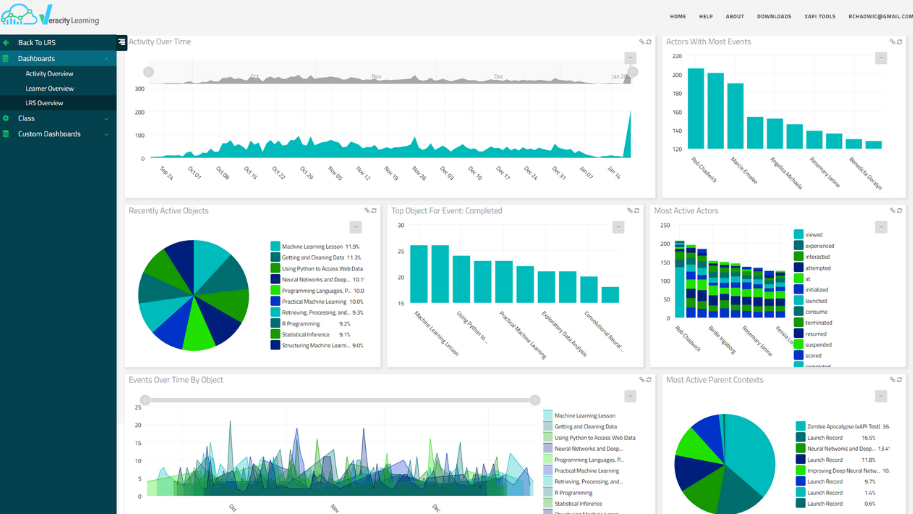Open chart options menu in Top Object For Event
Viewport: 913px width, 514px height.
click(618, 227)
